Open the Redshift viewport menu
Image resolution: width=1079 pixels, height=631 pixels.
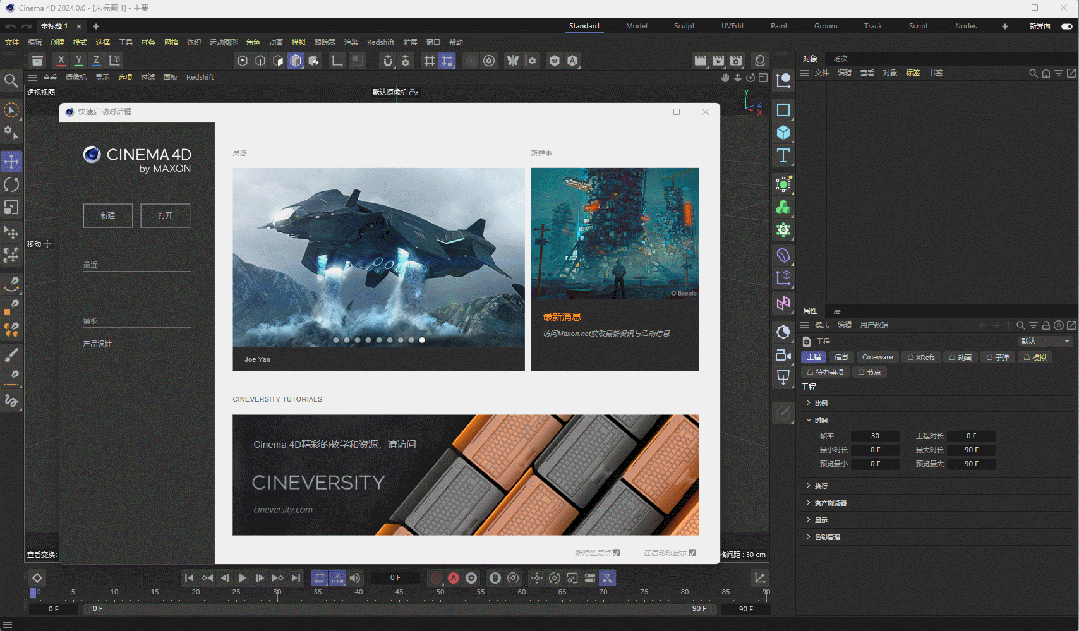[200, 78]
